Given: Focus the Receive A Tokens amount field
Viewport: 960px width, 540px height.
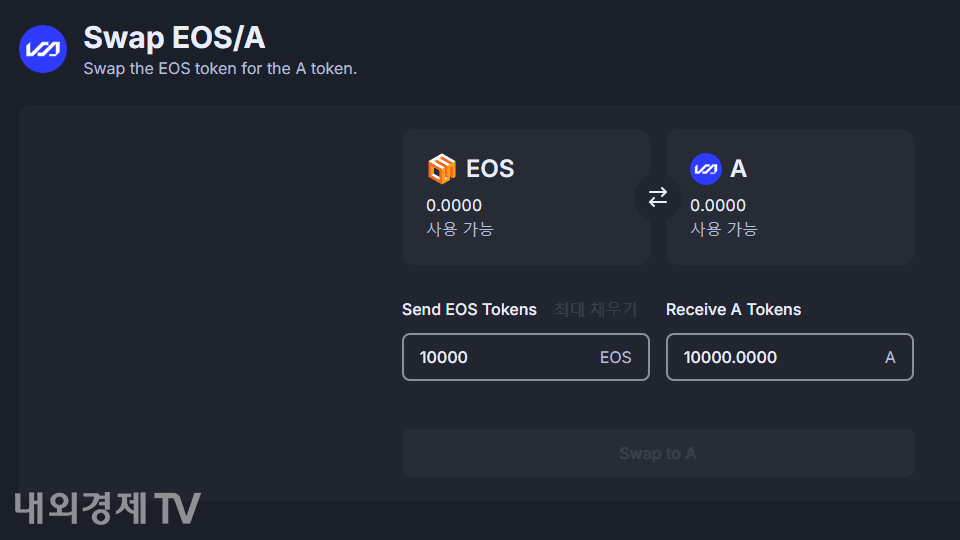Looking at the screenshot, I should click(x=770, y=357).
